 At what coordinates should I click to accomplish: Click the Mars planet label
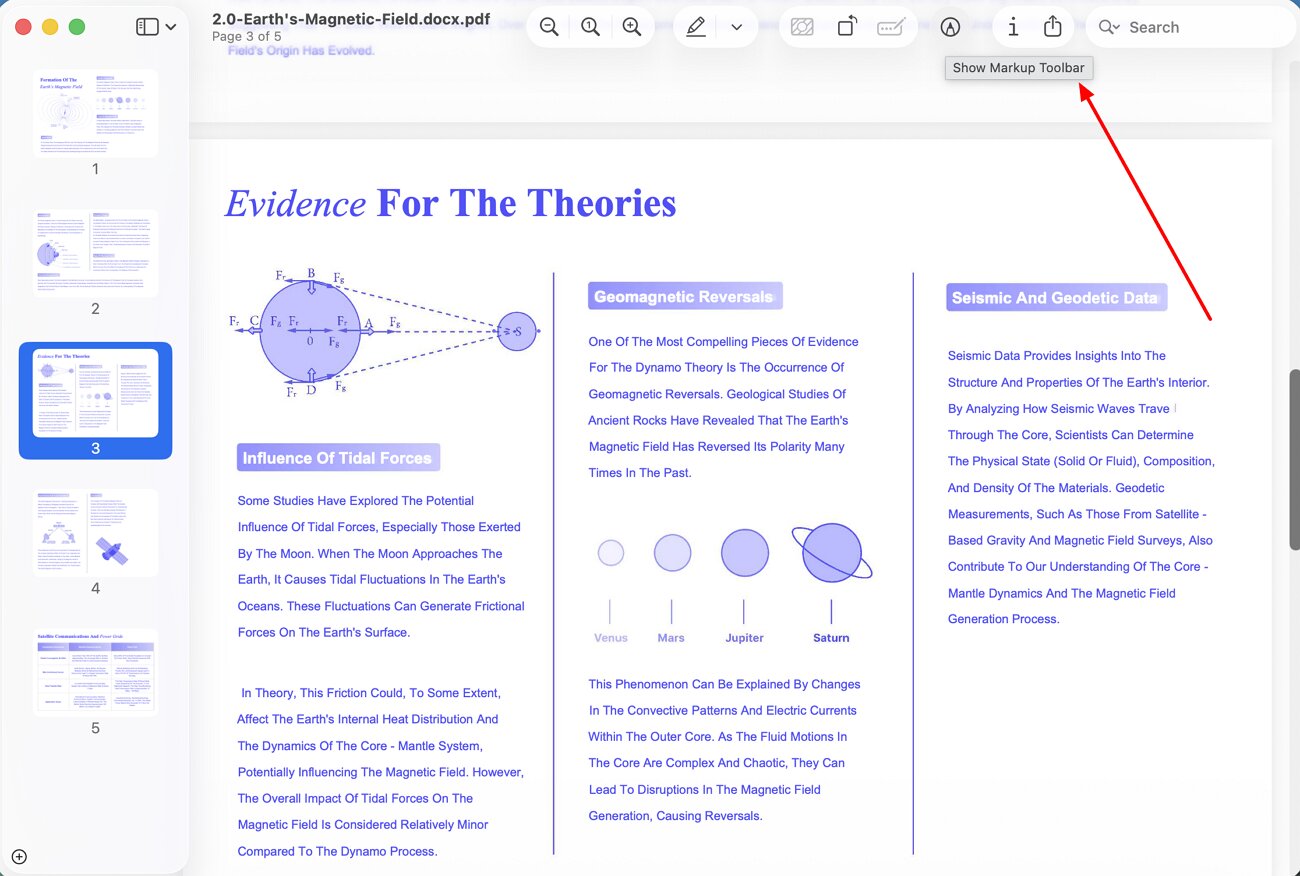[671, 638]
